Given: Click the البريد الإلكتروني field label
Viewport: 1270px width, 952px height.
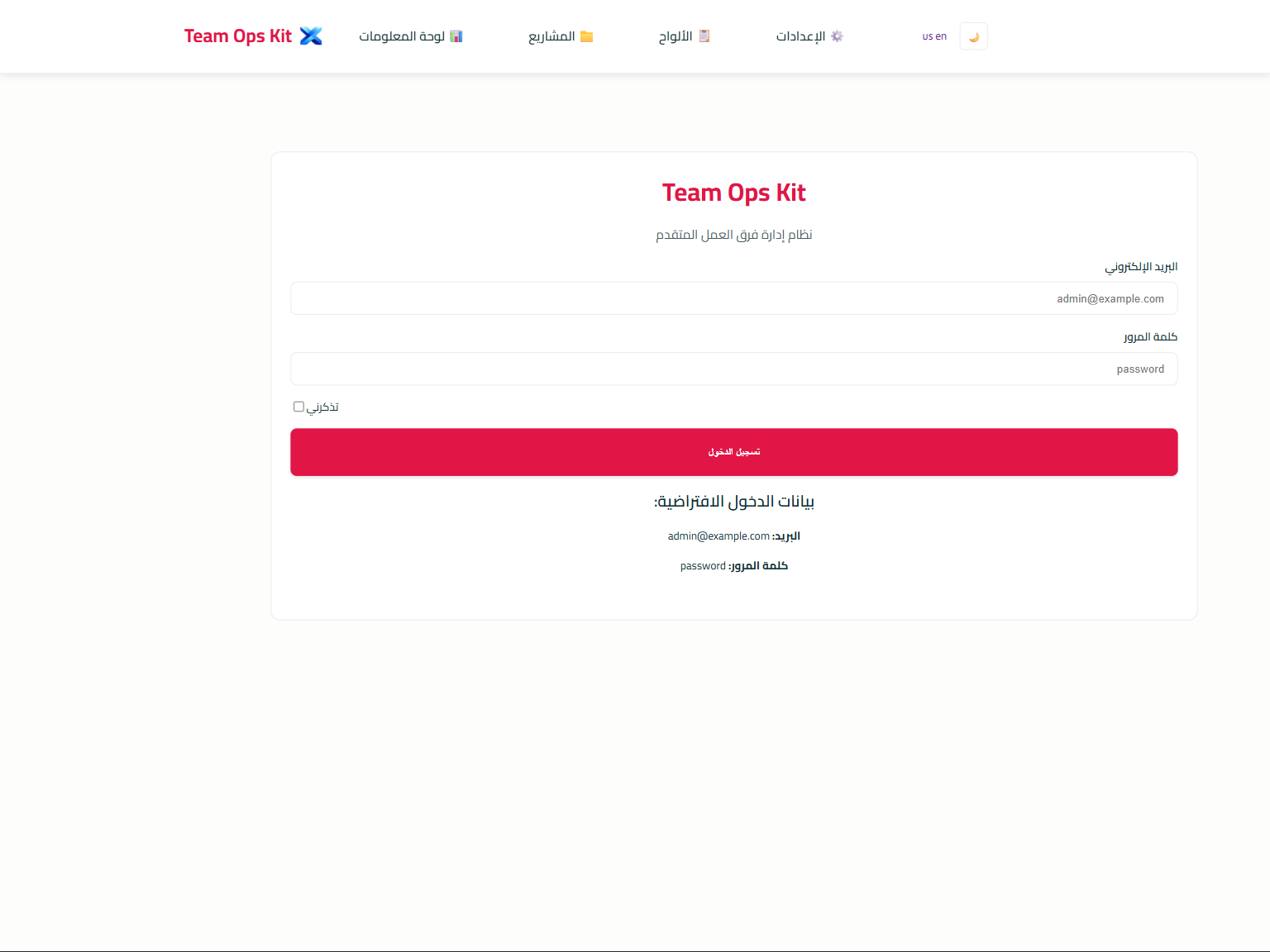Looking at the screenshot, I should click(x=1141, y=267).
